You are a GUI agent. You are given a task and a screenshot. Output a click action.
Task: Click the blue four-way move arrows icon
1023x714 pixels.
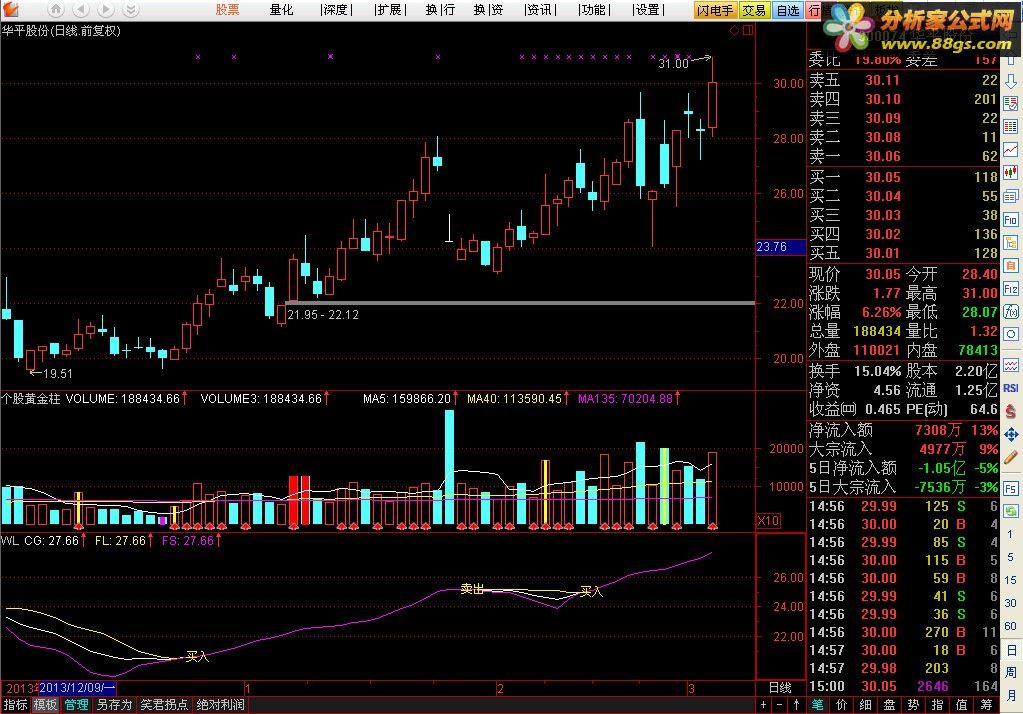1011,435
